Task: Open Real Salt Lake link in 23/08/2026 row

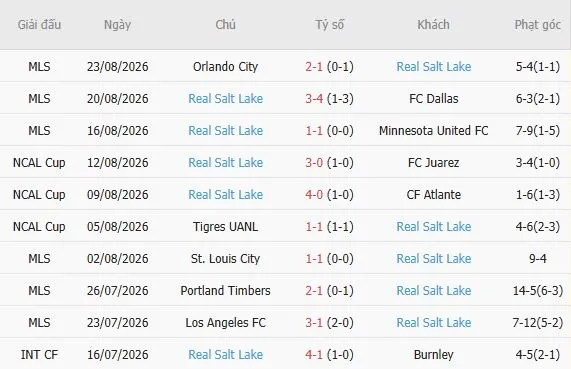Action: [433, 67]
